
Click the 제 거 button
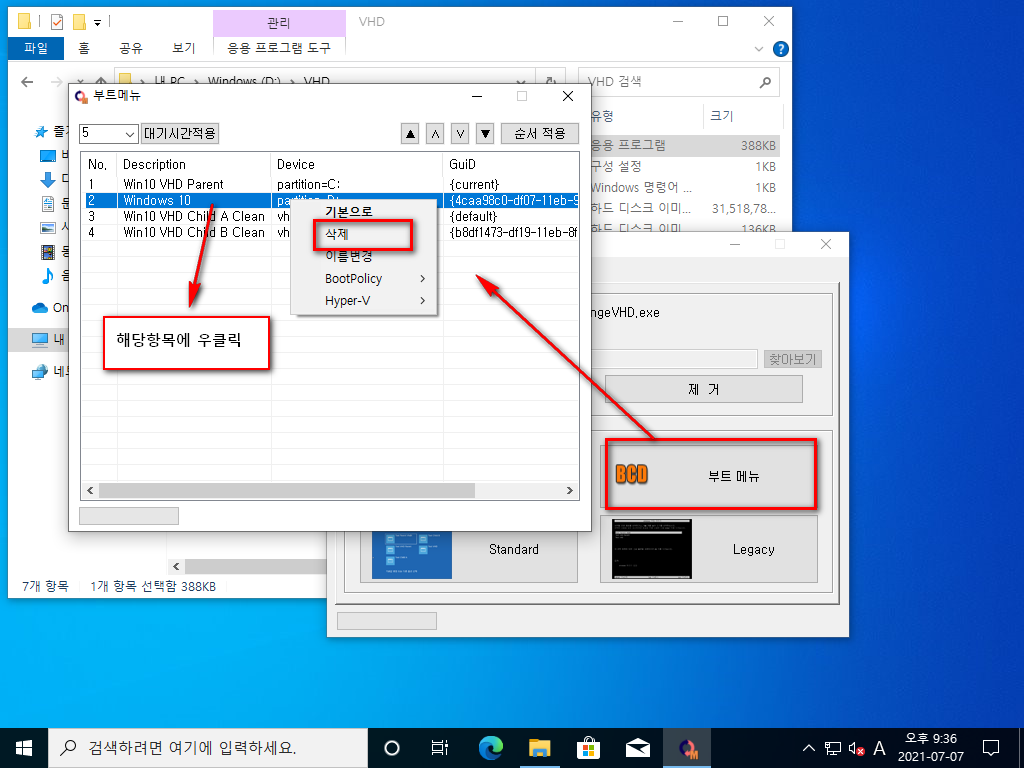pyautogui.click(x=703, y=389)
